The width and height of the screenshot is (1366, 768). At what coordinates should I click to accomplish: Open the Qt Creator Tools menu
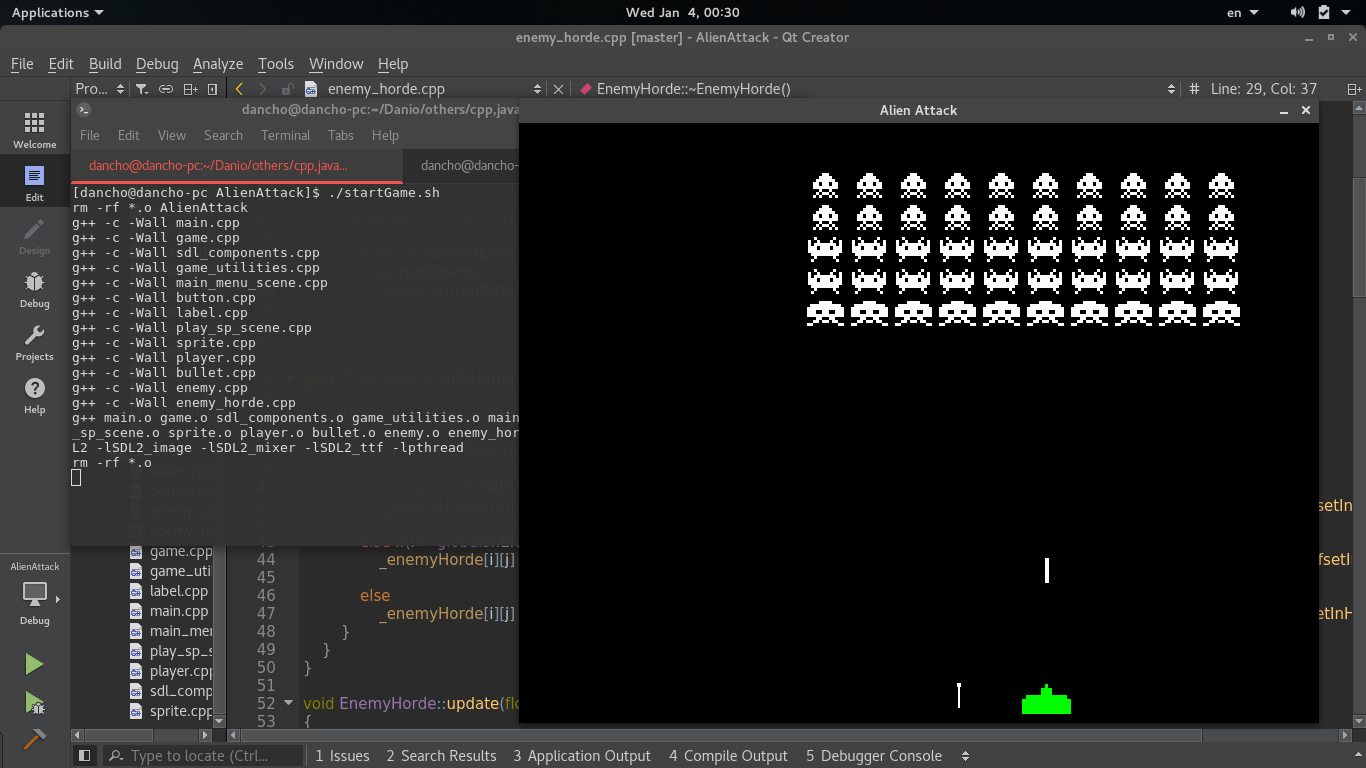[276, 63]
